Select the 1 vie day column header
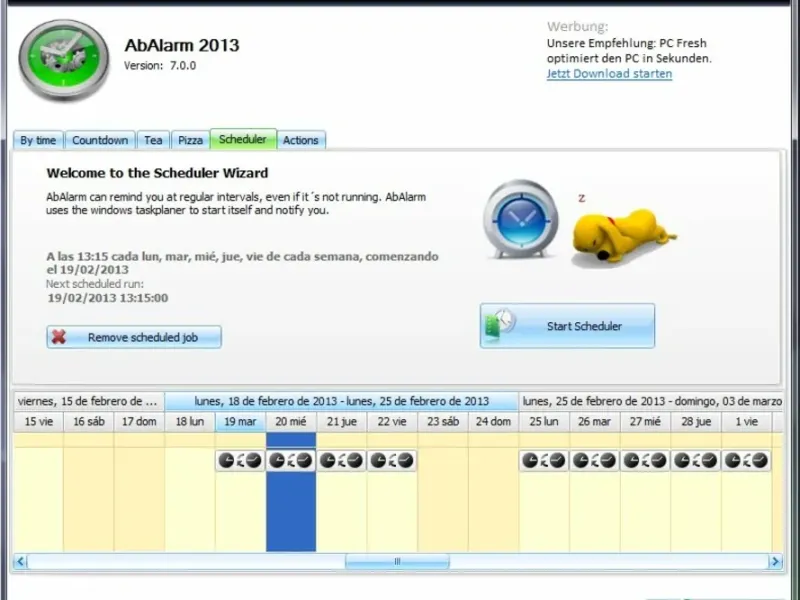This screenshot has height=600, width=800. (x=746, y=422)
